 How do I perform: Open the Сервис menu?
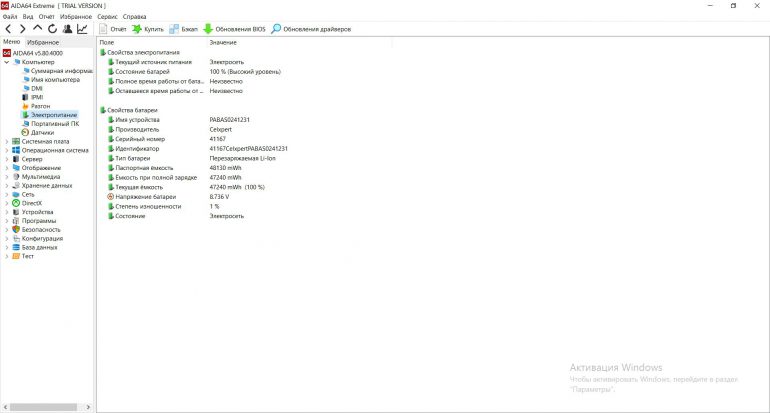pyautogui.click(x=107, y=16)
